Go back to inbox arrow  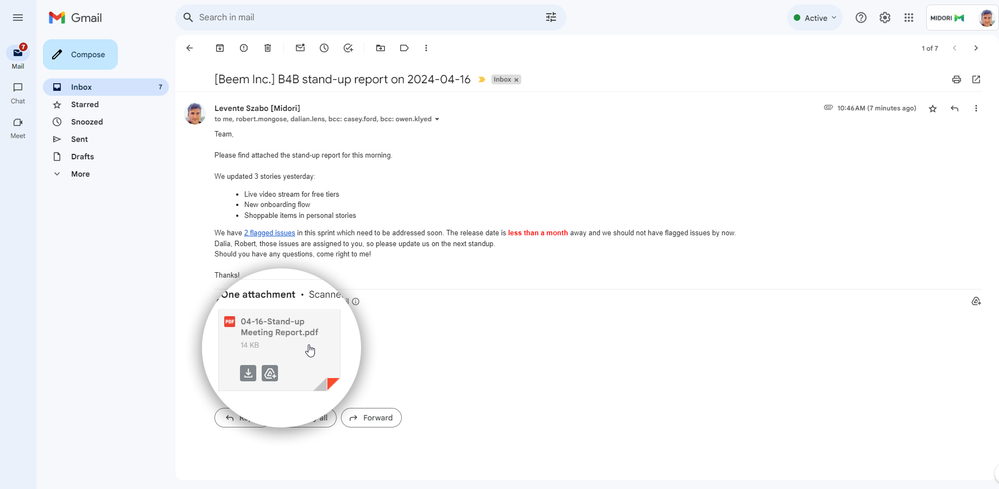point(189,48)
